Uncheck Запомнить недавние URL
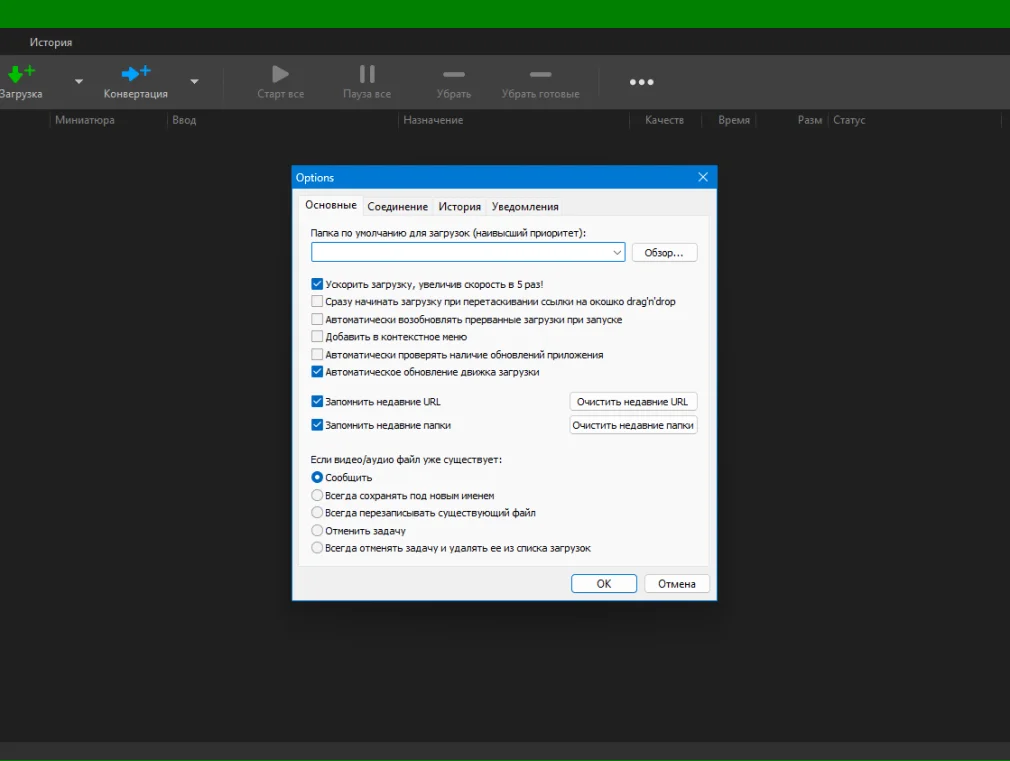The width and height of the screenshot is (1010, 761). pos(317,402)
